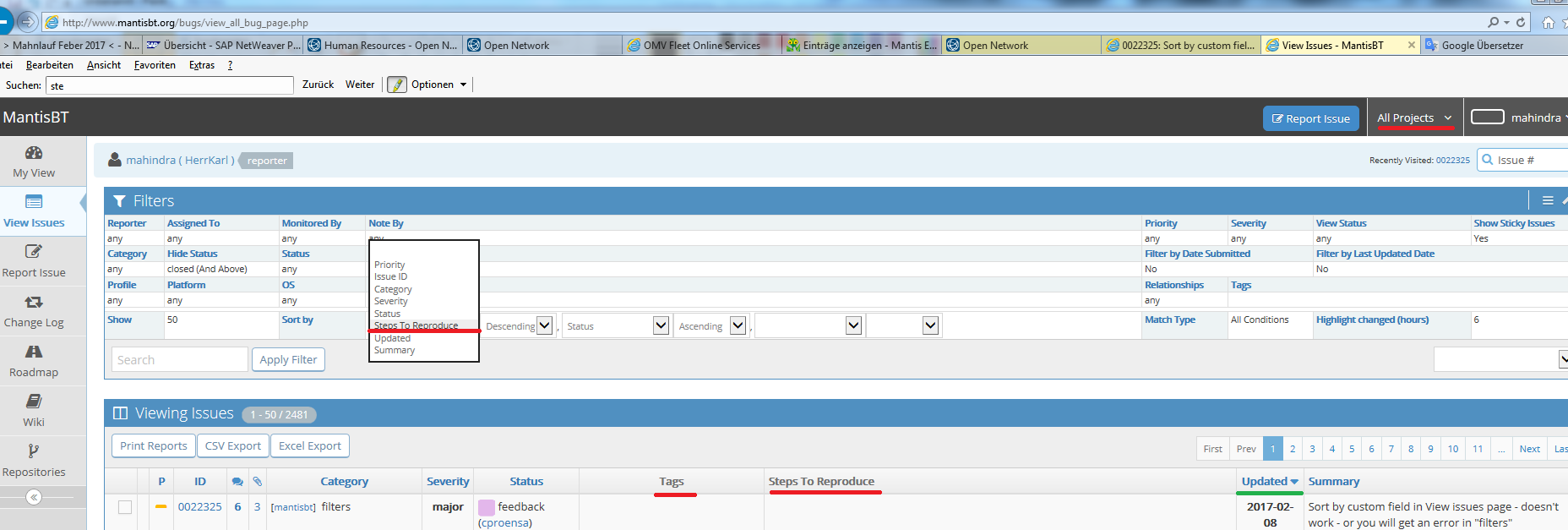Click the Filters hamburger menu icon
1568x530 pixels.
[x=1547, y=200]
